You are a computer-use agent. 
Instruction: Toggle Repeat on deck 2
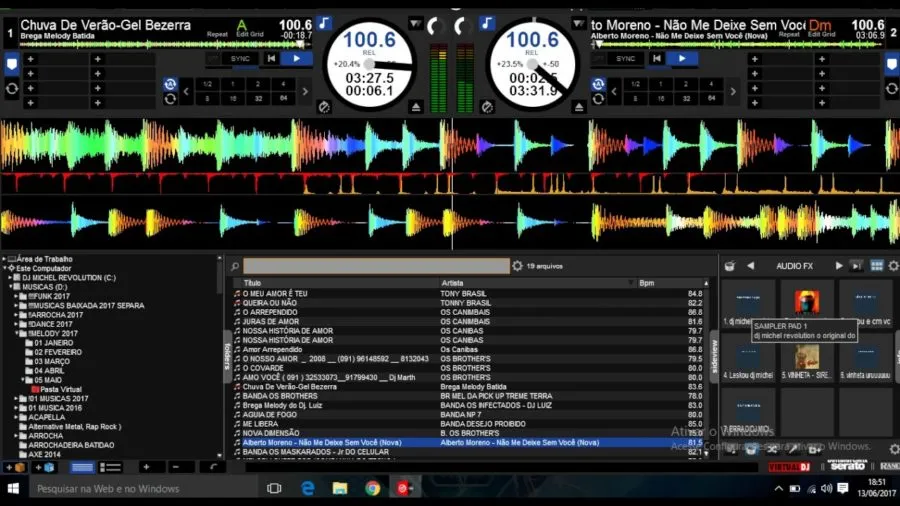tap(789, 34)
